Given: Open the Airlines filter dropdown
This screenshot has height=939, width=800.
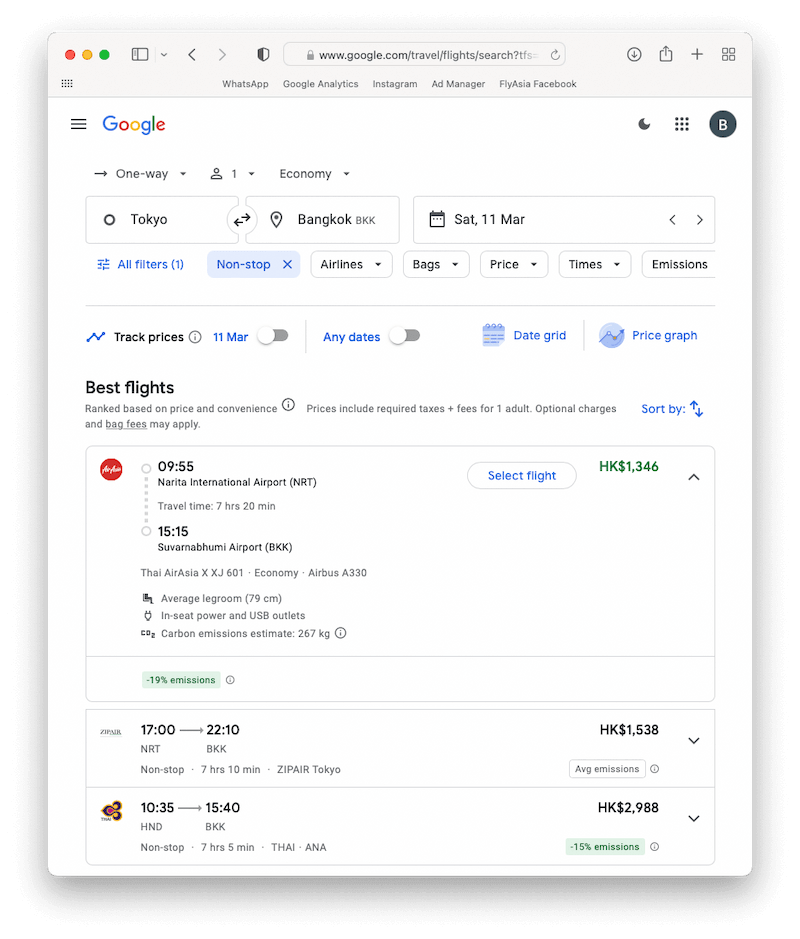Looking at the screenshot, I should (x=351, y=264).
